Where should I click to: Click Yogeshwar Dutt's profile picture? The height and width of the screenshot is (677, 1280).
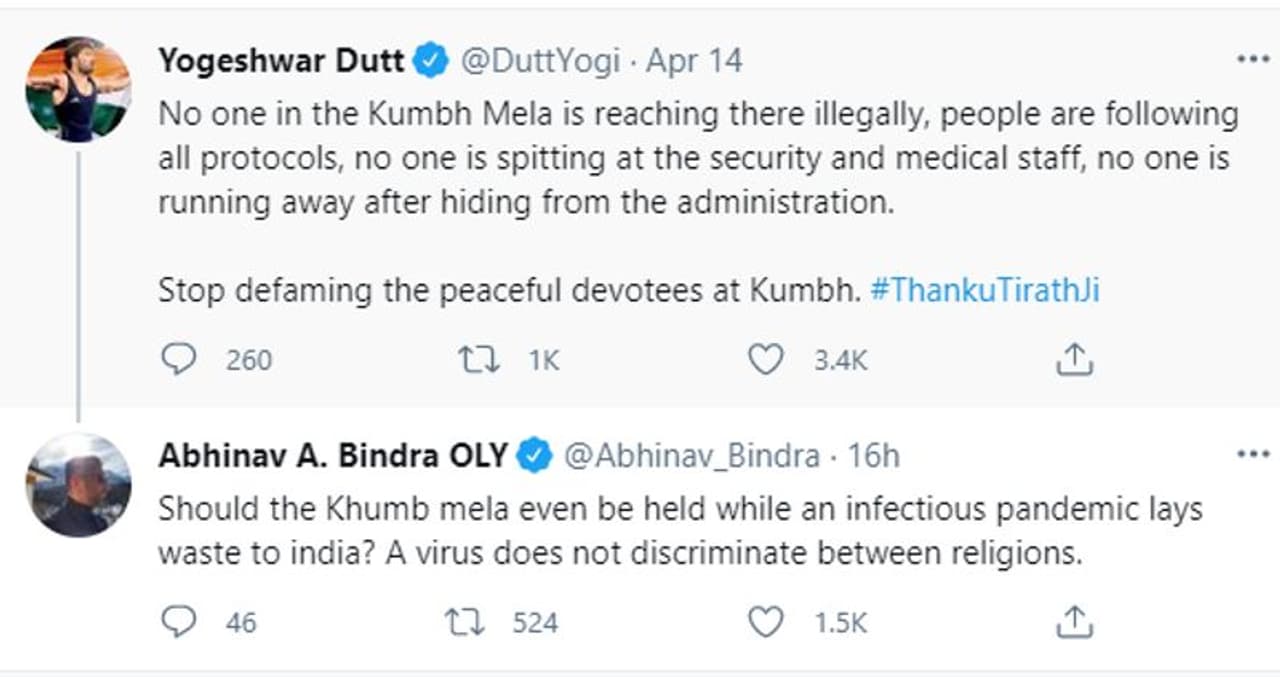point(78,89)
